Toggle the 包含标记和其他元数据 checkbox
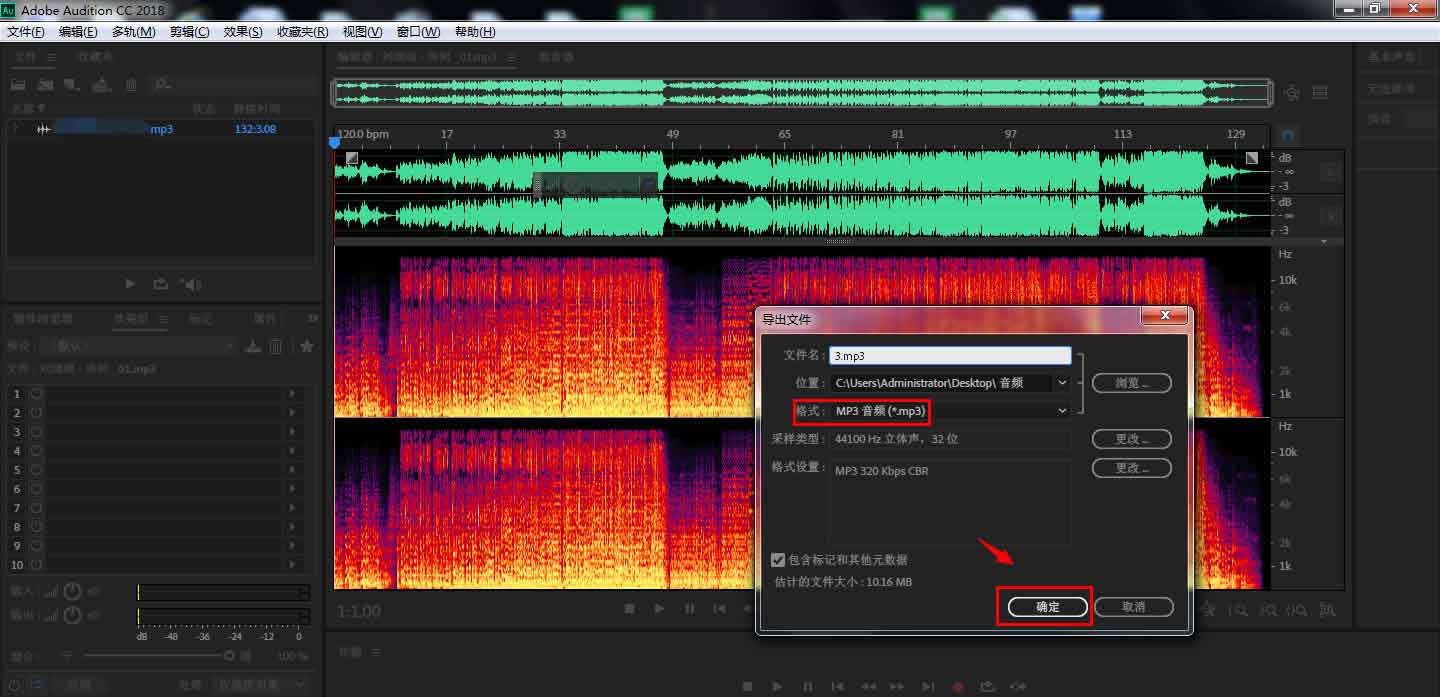 [x=778, y=560]
